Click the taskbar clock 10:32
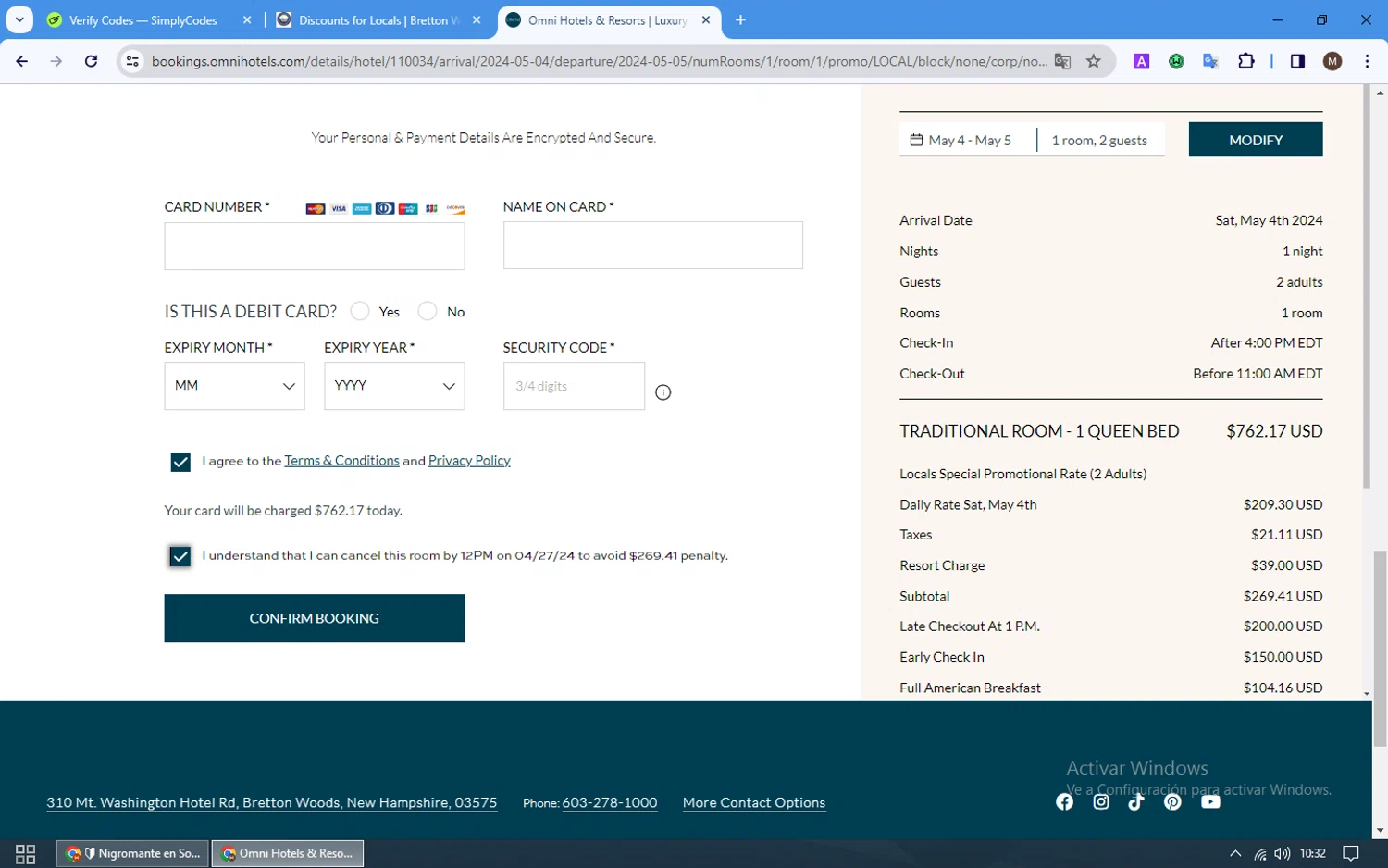Screen dimensions: 1388x868 coord(1312,853)
